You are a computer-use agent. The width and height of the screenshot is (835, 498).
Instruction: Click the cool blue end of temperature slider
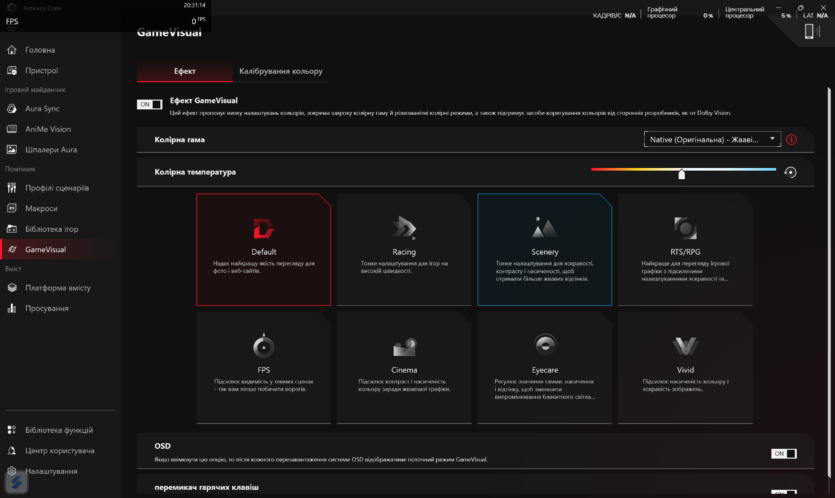(x=773, y=169)
